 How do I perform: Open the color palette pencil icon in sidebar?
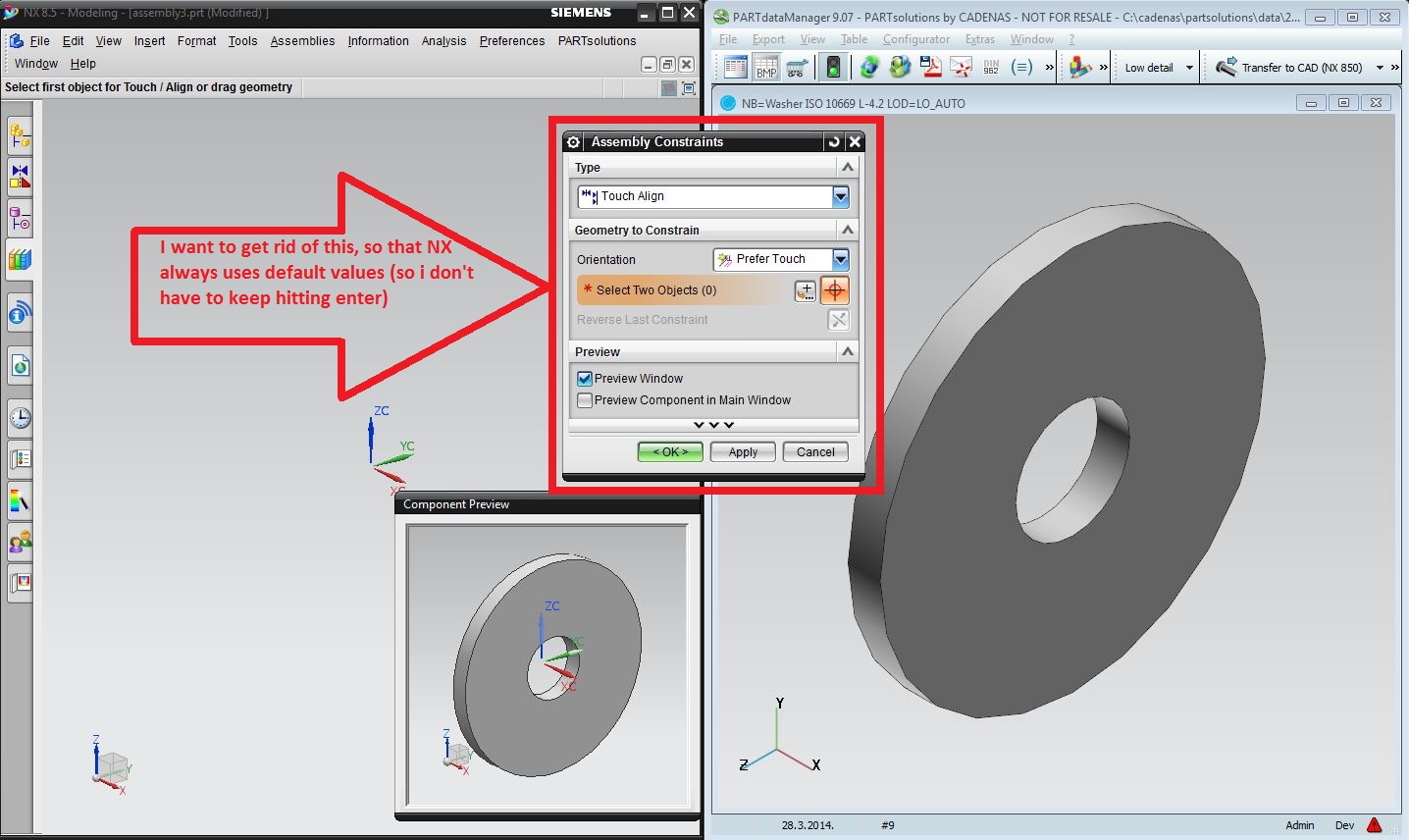coord(20,500)
